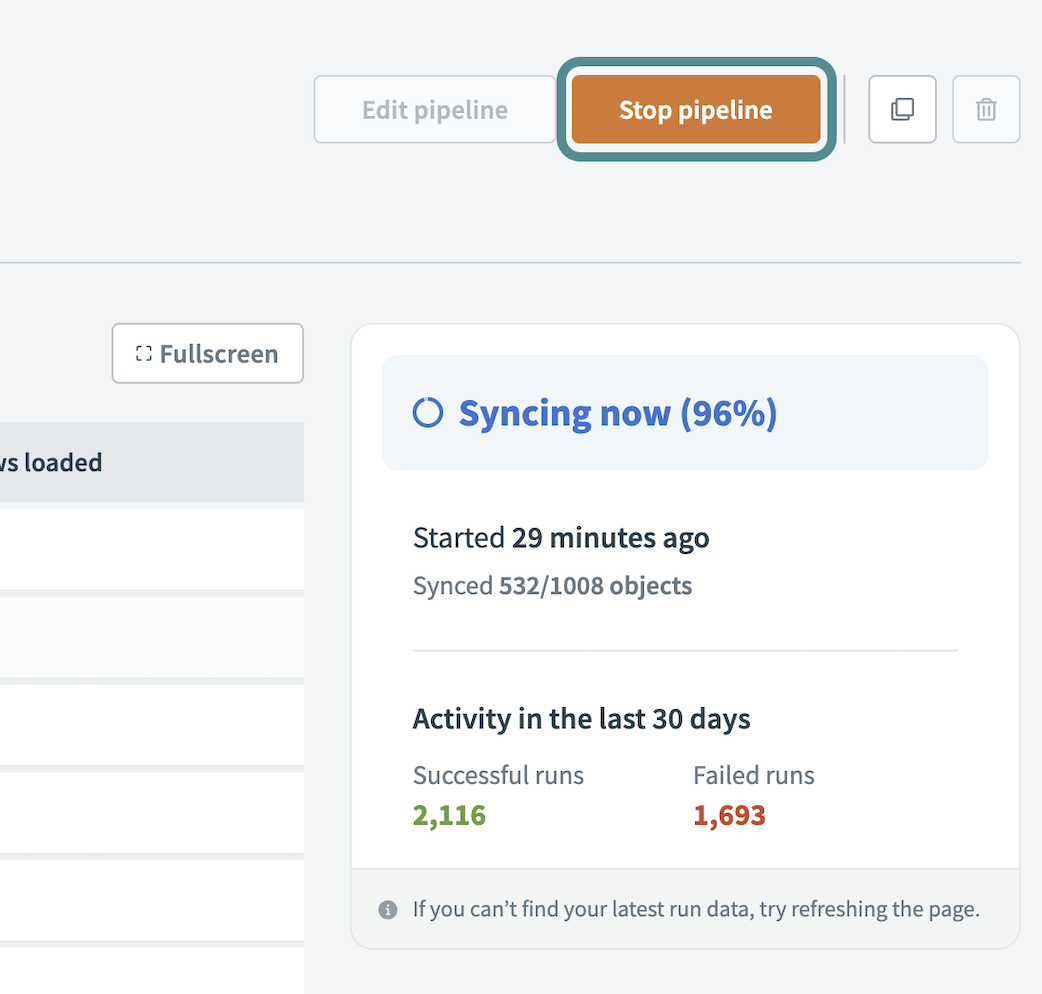The height and width of the screenshot is (994, 1042).
Task: Click the Edit pipeline button
Action: pos(434,110)
